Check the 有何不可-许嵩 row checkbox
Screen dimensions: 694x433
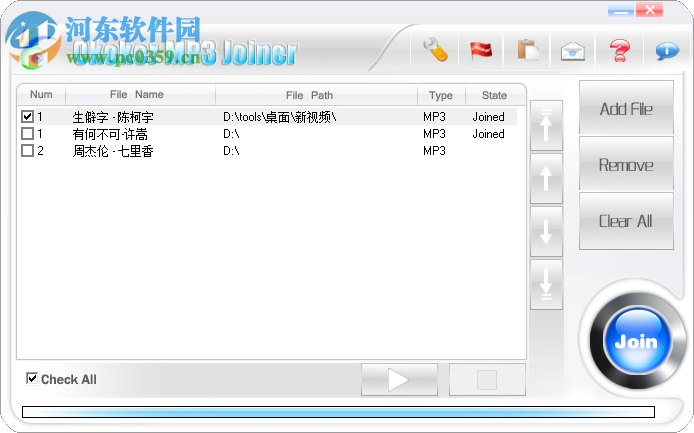(27, 133)
